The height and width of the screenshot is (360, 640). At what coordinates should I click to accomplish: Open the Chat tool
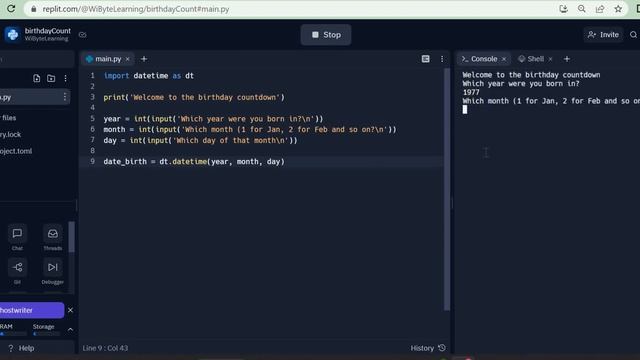click(x=17, y=238)
